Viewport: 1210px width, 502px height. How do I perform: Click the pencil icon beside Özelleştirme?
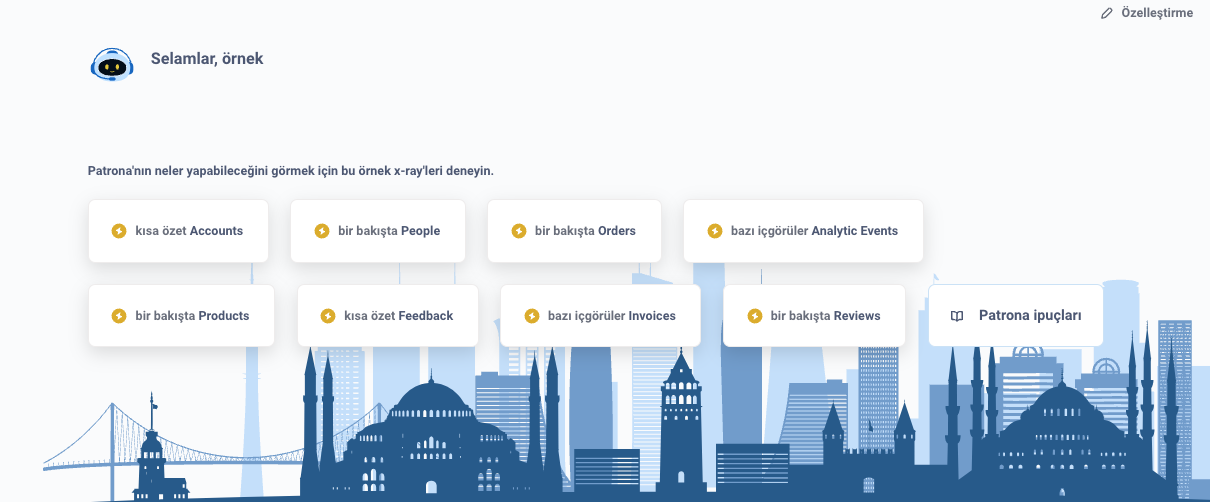pyautogui.click(x=1106, y=14)
